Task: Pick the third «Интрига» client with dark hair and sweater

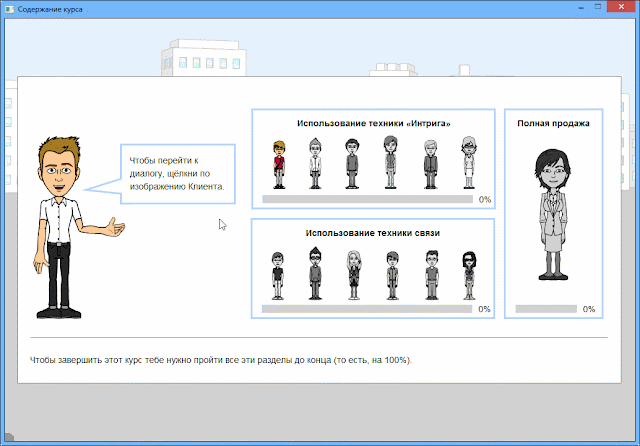Action: [352, 164]
